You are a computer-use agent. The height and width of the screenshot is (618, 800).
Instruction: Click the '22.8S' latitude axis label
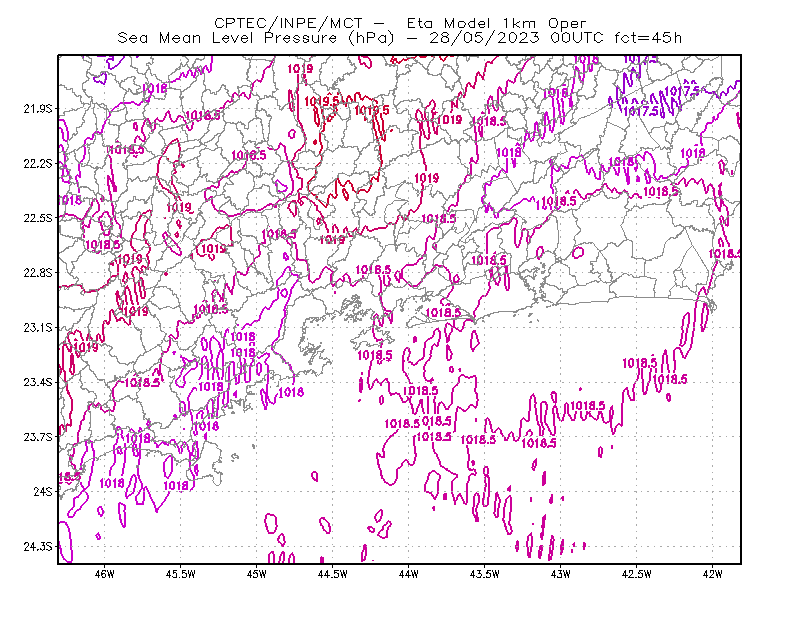[x=38, y=273]
